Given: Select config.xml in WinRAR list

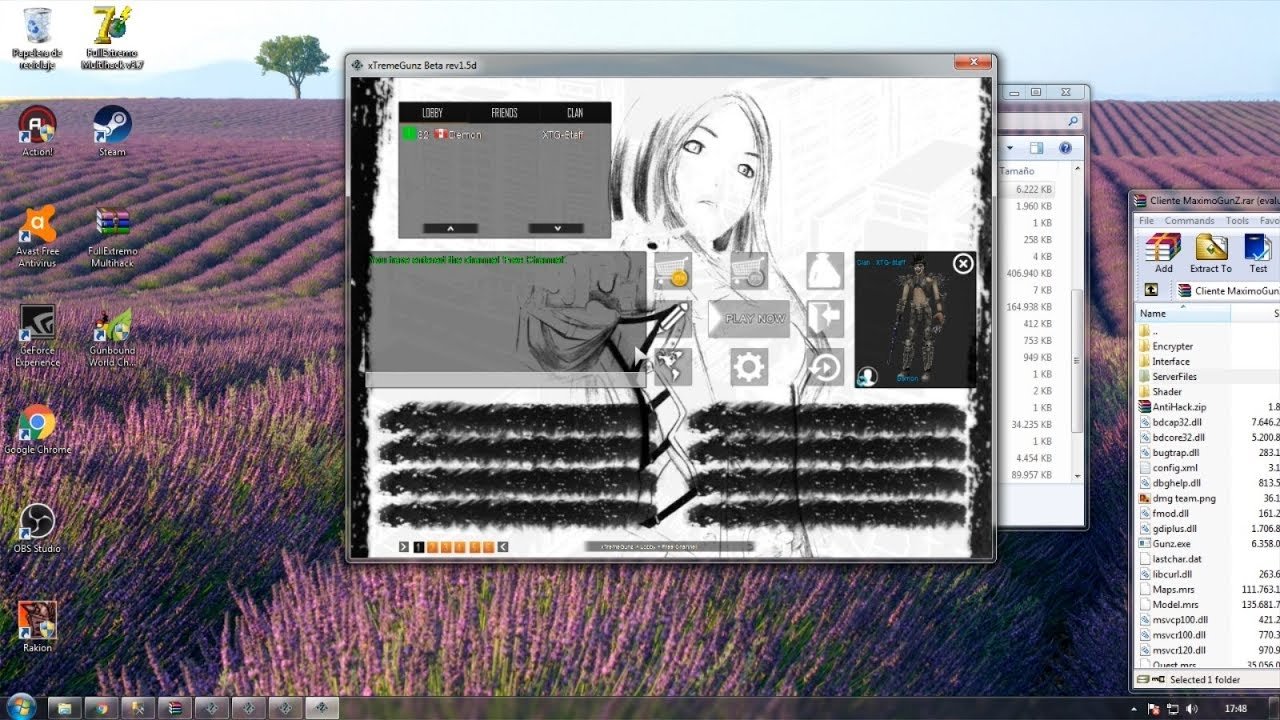Looking at the screenshot, I should point(1175,468).
